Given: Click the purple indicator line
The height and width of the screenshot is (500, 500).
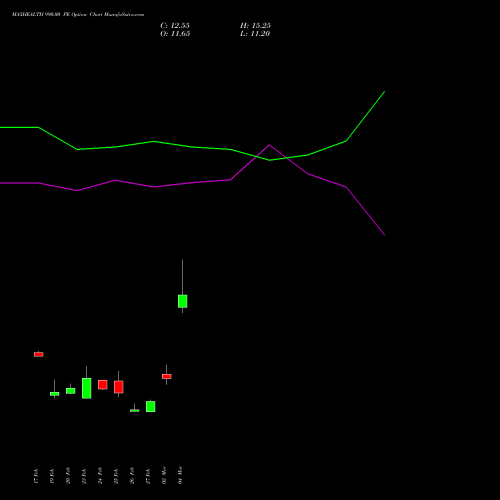Looking at the screenshot, I should [x=193, y=182].
